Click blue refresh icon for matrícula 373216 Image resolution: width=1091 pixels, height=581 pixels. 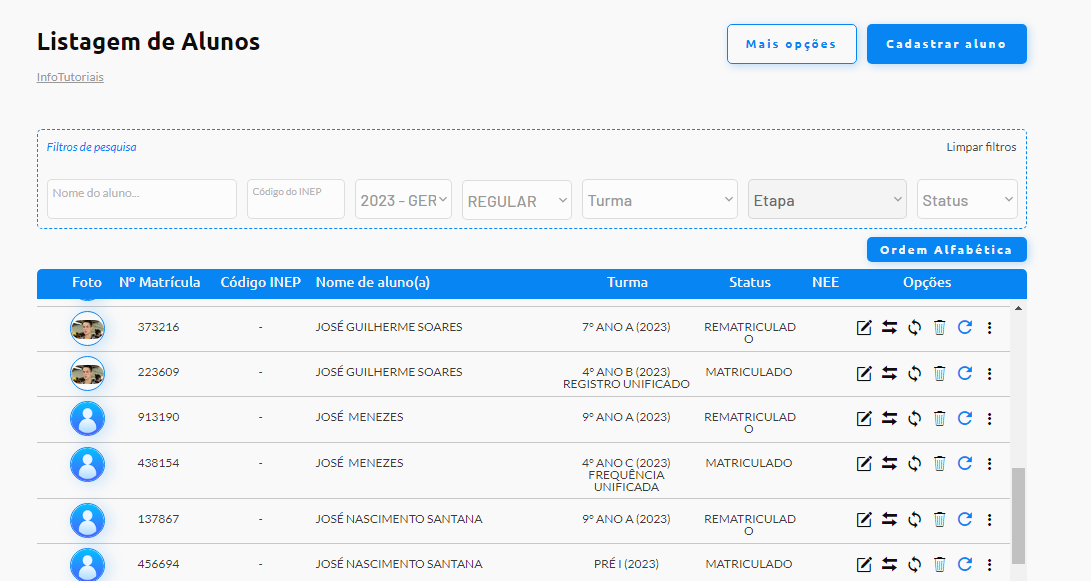tap(964, 327)
